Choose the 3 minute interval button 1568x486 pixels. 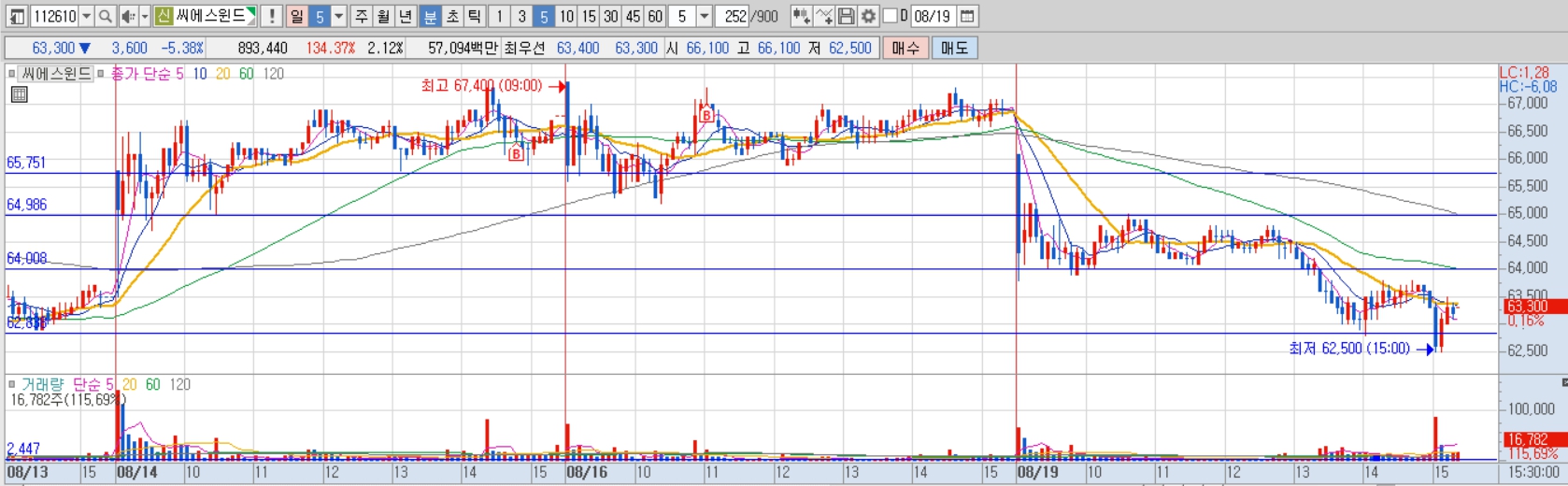point(522,16)
